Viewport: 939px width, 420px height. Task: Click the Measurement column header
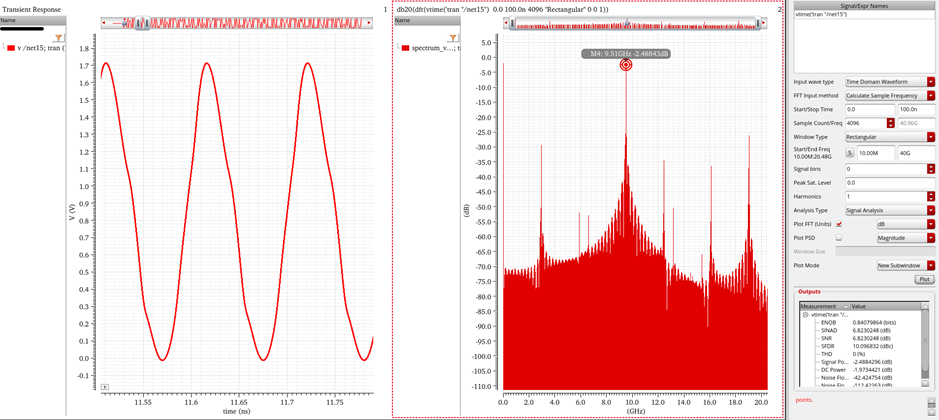(x=820, y=306)
